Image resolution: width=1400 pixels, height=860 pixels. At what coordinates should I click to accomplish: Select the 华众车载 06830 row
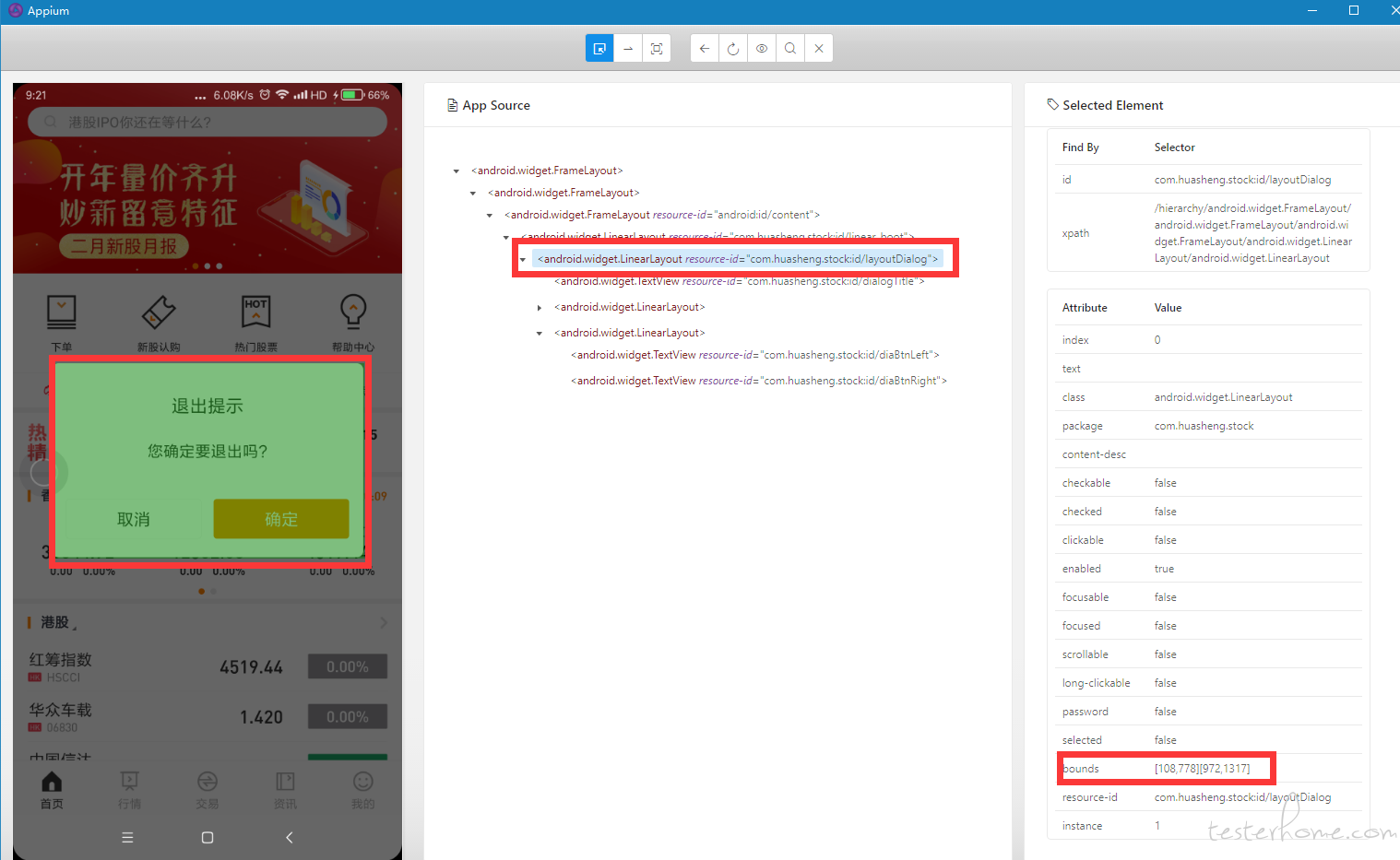pos(208,717)
